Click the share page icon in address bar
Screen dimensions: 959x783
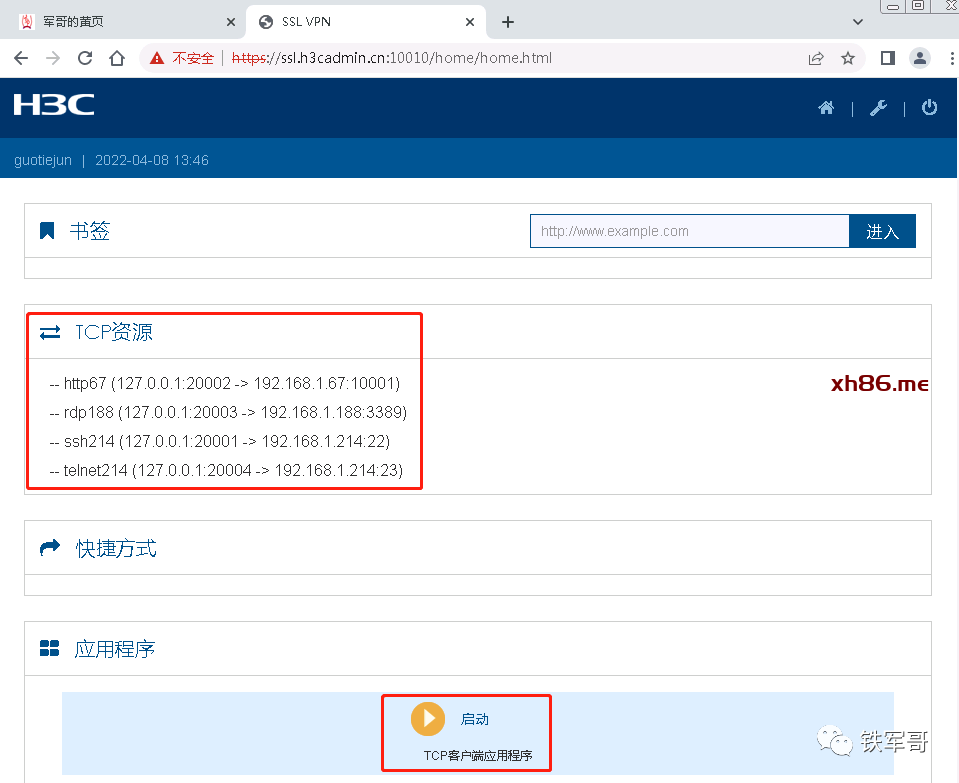pos(817,58)
